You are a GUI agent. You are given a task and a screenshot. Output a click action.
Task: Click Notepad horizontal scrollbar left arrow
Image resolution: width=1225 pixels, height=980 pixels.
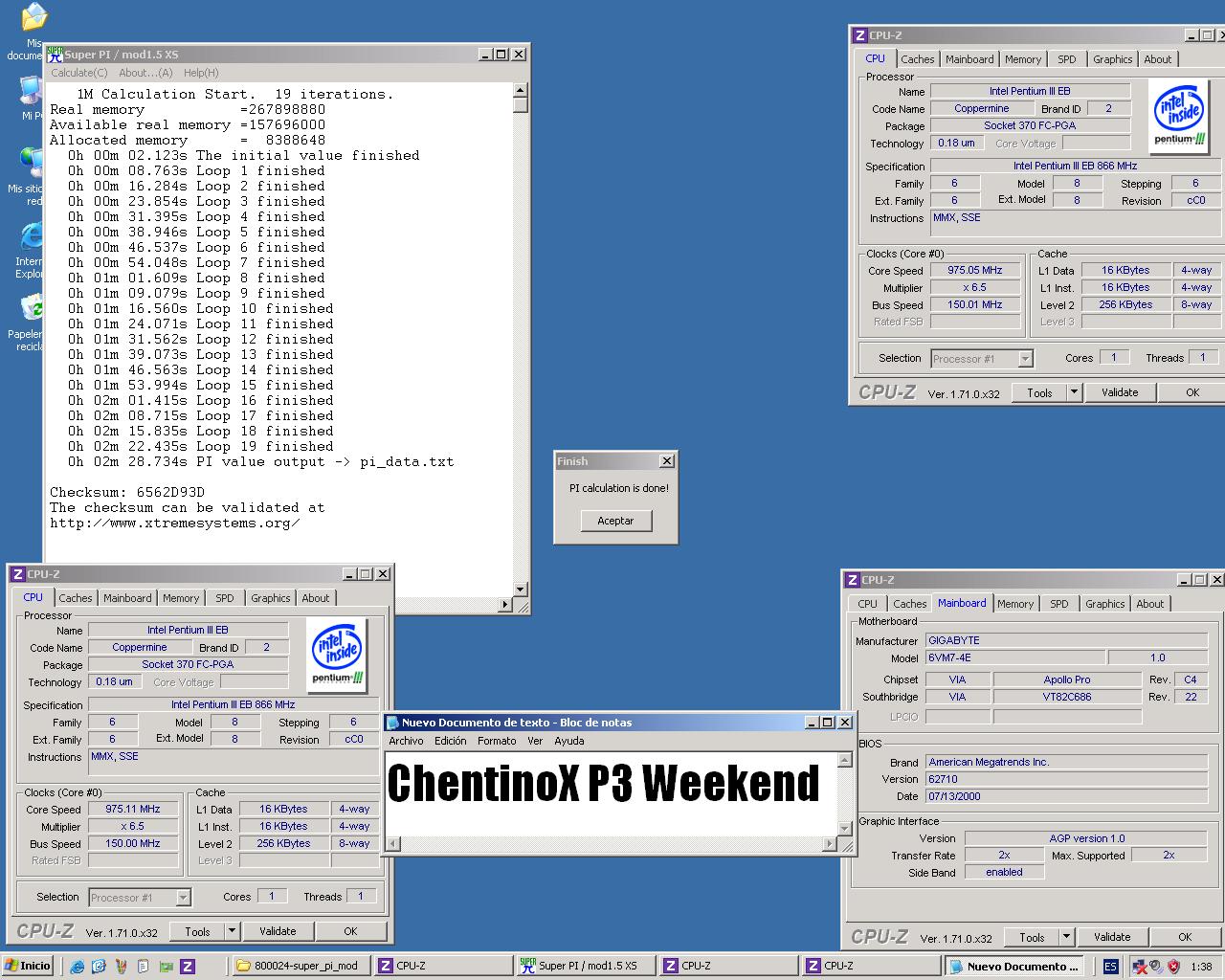pyautogui.click(x=392, y=844)
